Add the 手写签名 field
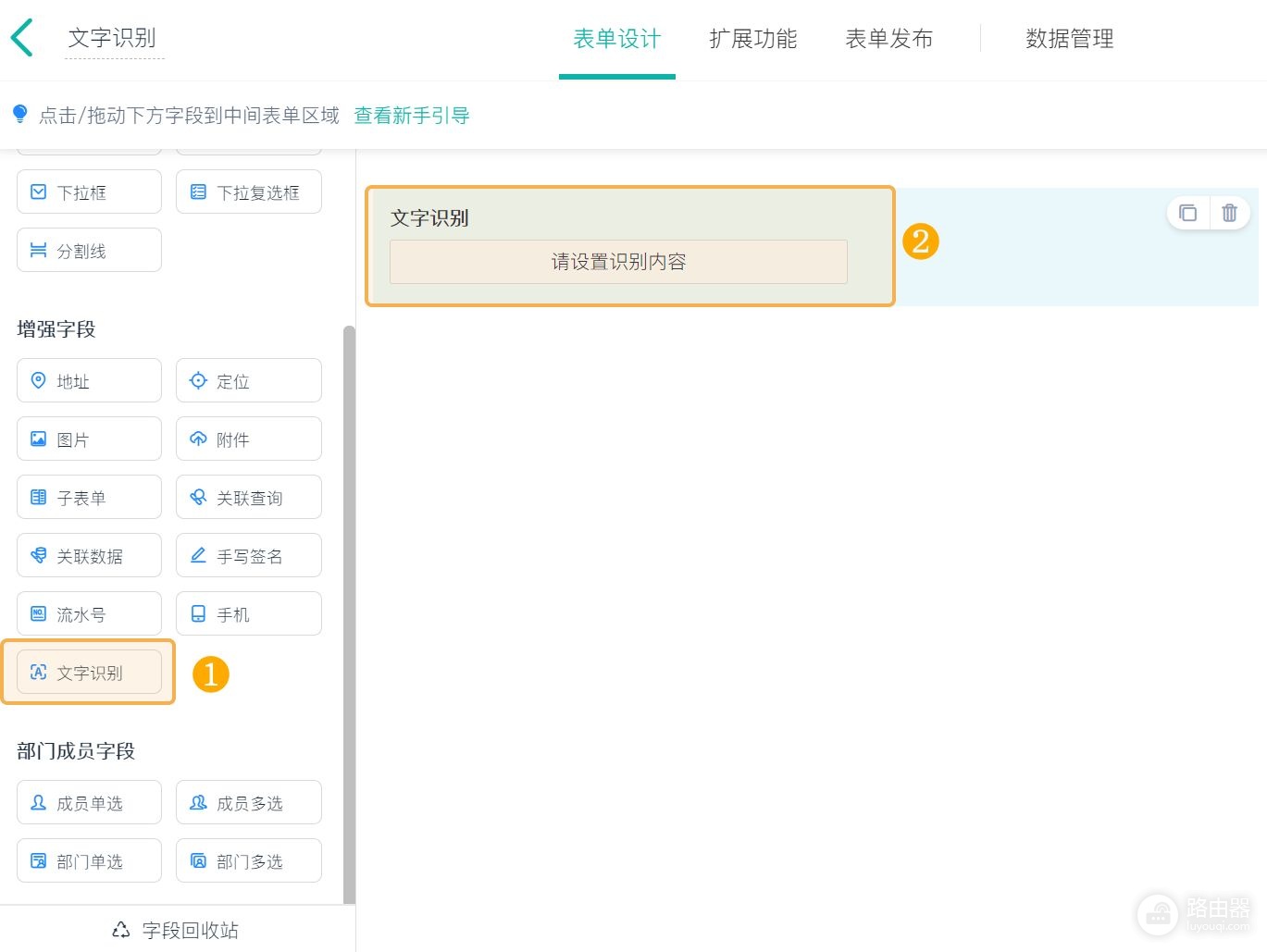1267x952 pixels. (249, 555)
